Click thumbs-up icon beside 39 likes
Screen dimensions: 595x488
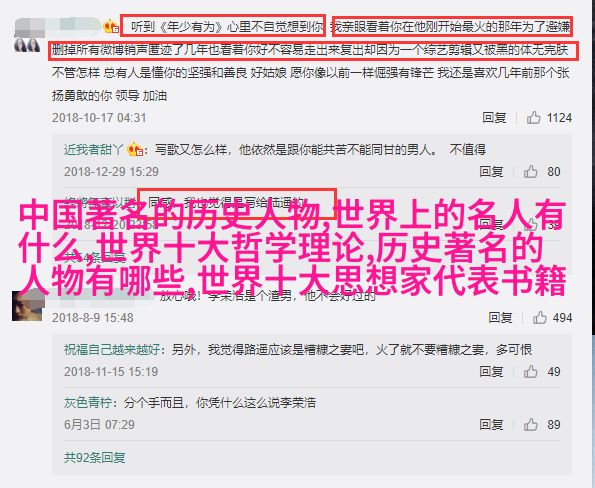530,225
